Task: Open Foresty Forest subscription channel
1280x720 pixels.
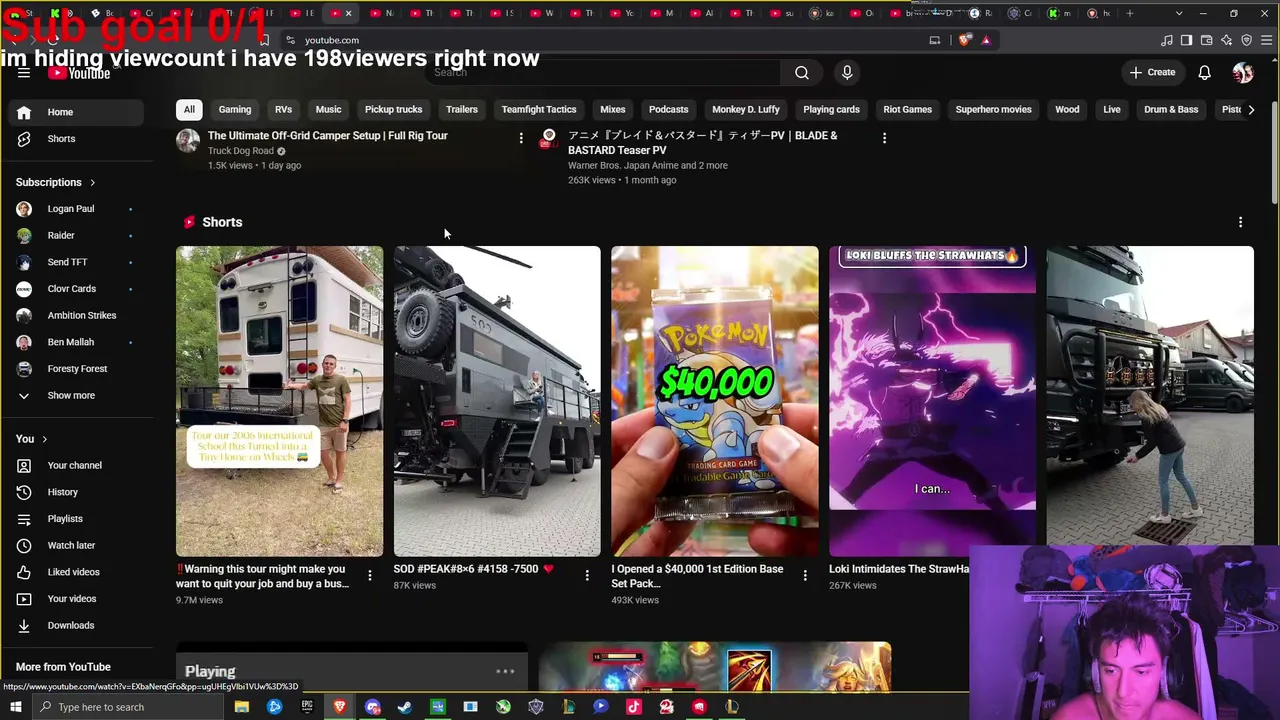Action: [x=74, y=369]
